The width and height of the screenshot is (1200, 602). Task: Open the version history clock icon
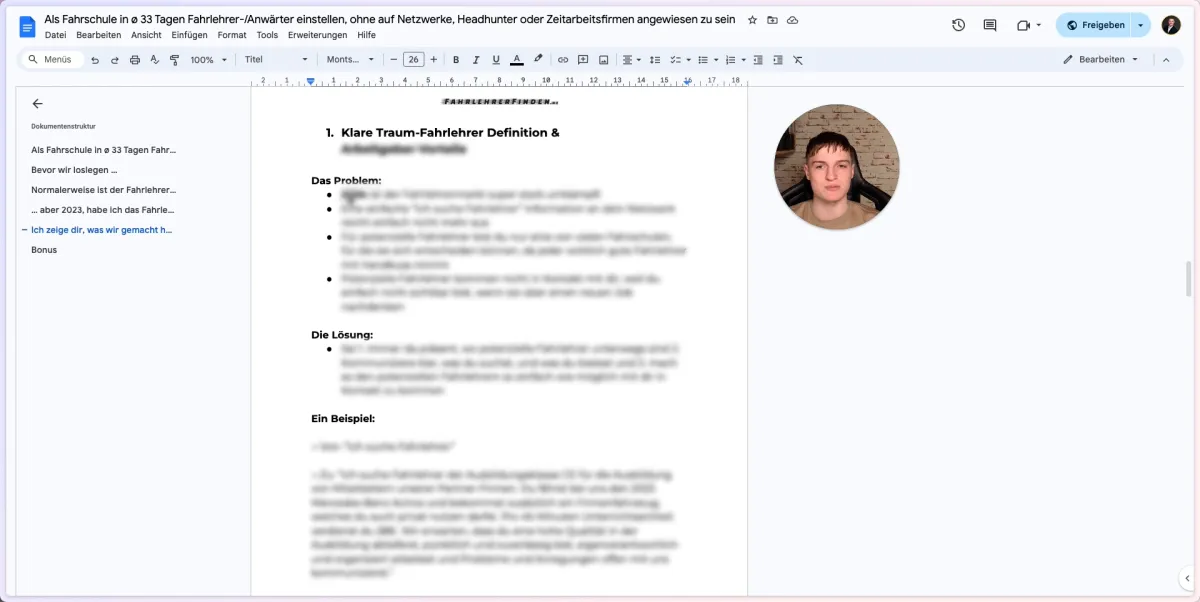coord(958,25)
